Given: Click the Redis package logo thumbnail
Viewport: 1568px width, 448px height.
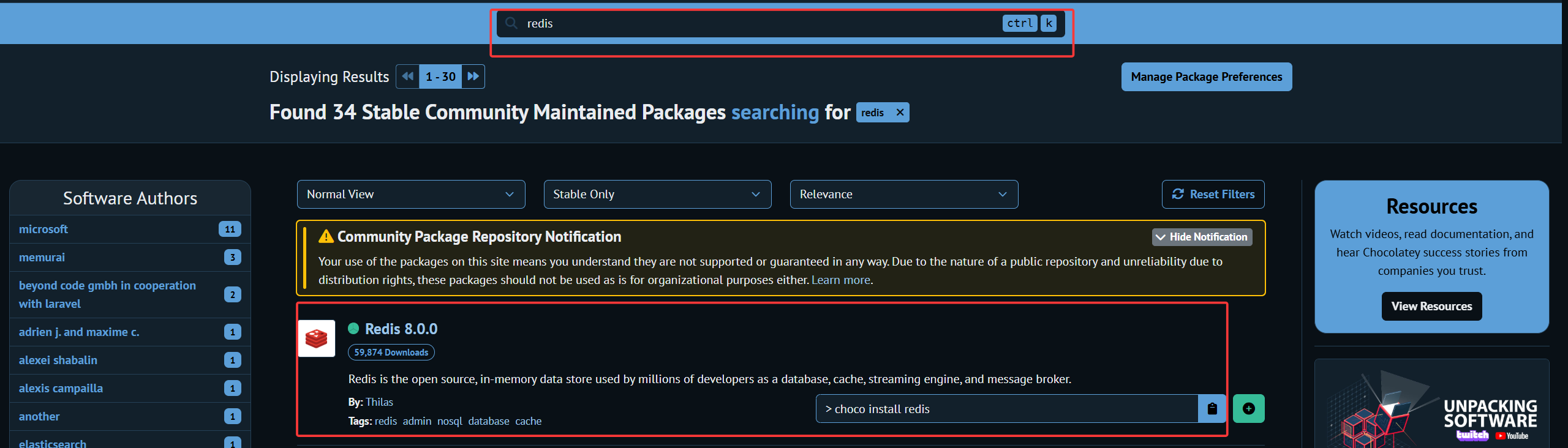Looking at the screenshot, I should point(317,338).
